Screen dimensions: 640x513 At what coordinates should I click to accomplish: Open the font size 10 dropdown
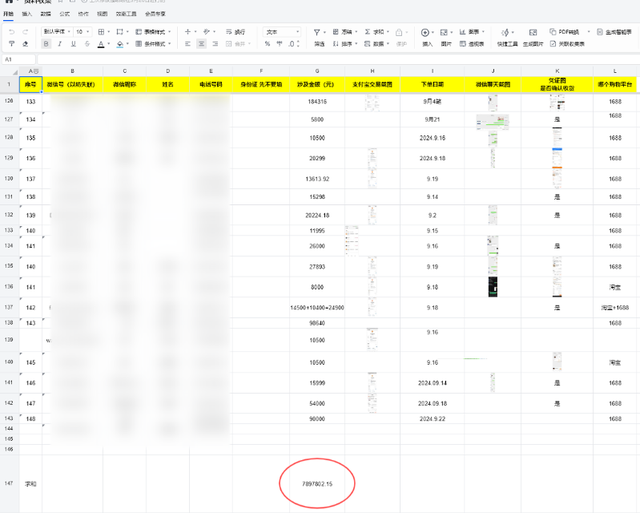pos(83,32)
